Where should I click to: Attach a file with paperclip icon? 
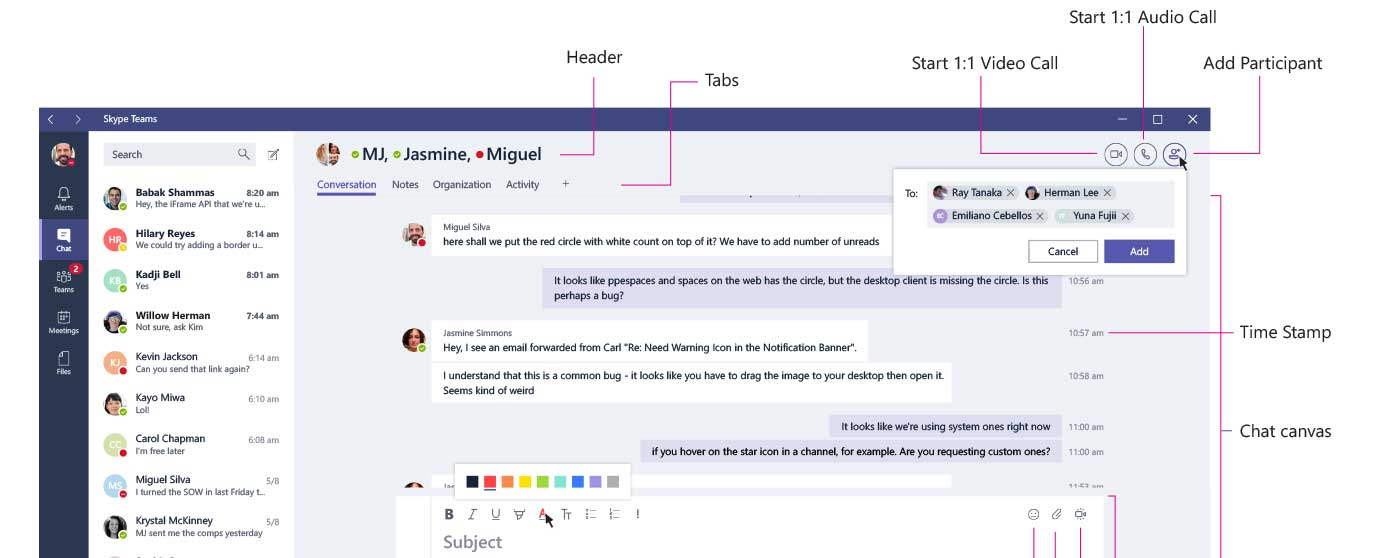point(1056,514)
